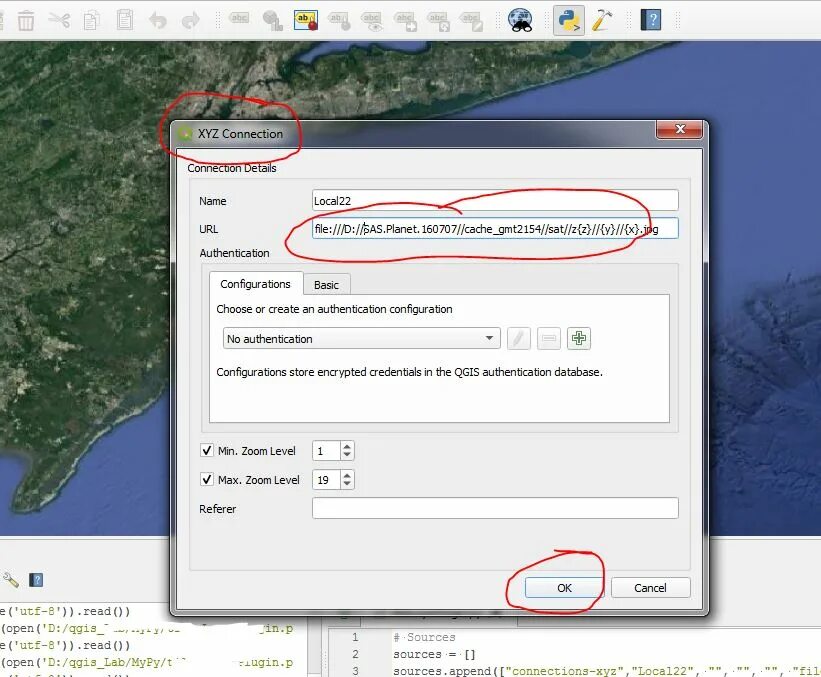Click the help question mark icon bottom left
The image size is (821, 677).
pos(36,578)
